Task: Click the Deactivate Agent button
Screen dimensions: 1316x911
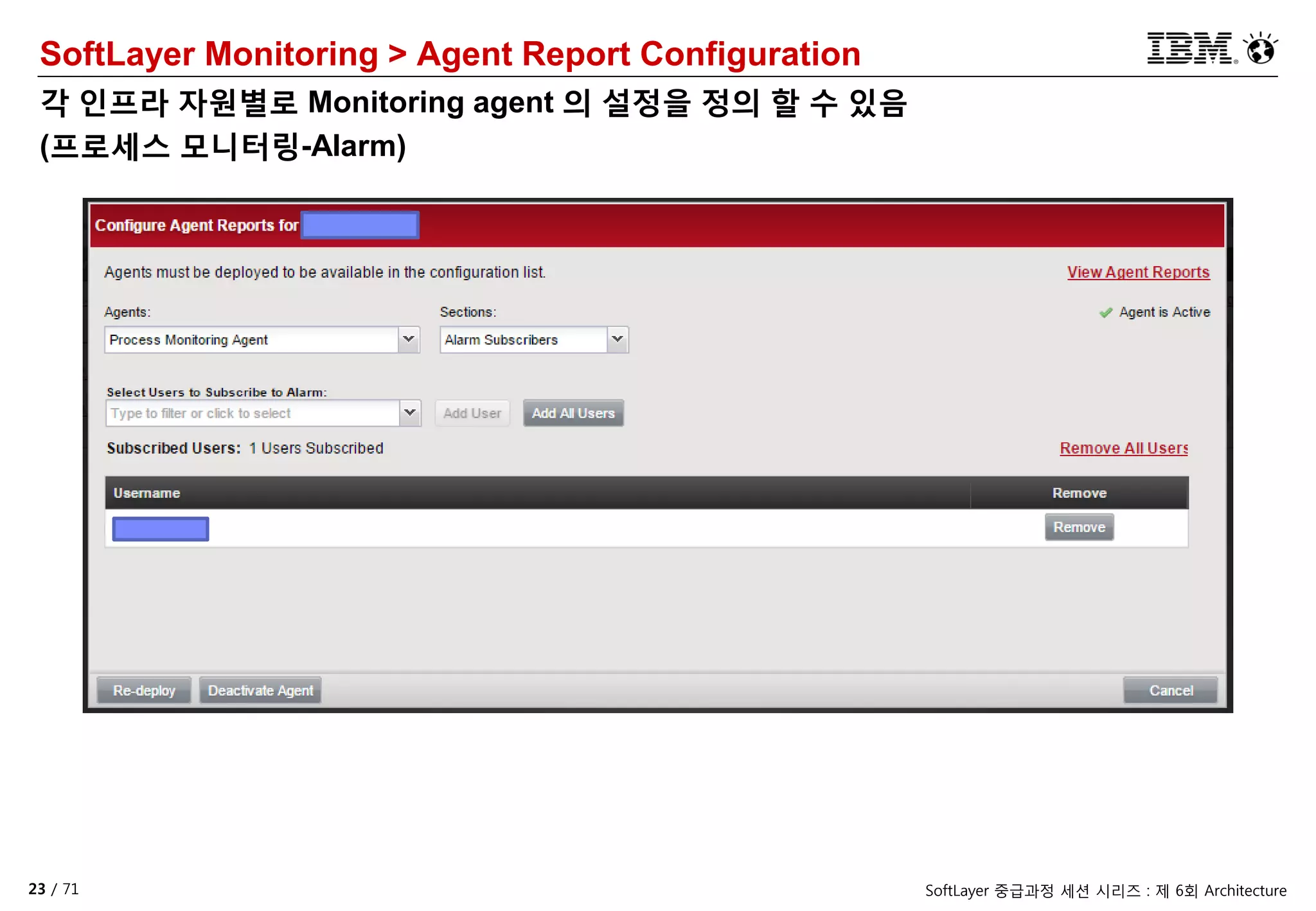Action: point(260,690)
